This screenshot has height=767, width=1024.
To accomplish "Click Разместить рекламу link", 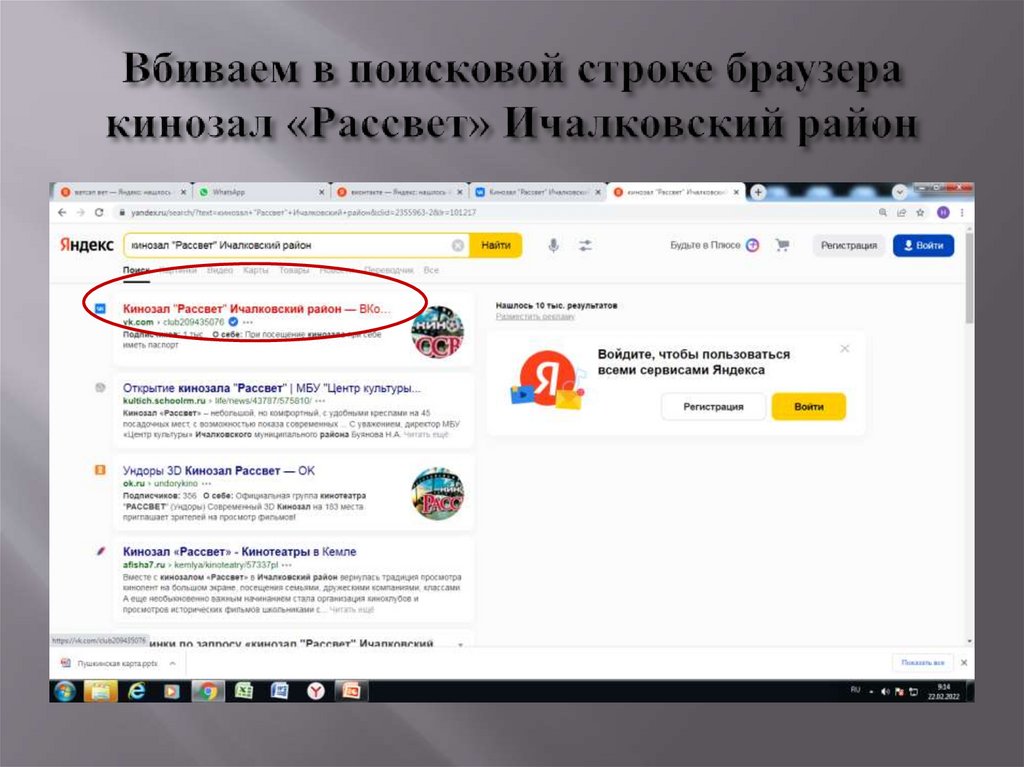I will [x=535, y=316].
